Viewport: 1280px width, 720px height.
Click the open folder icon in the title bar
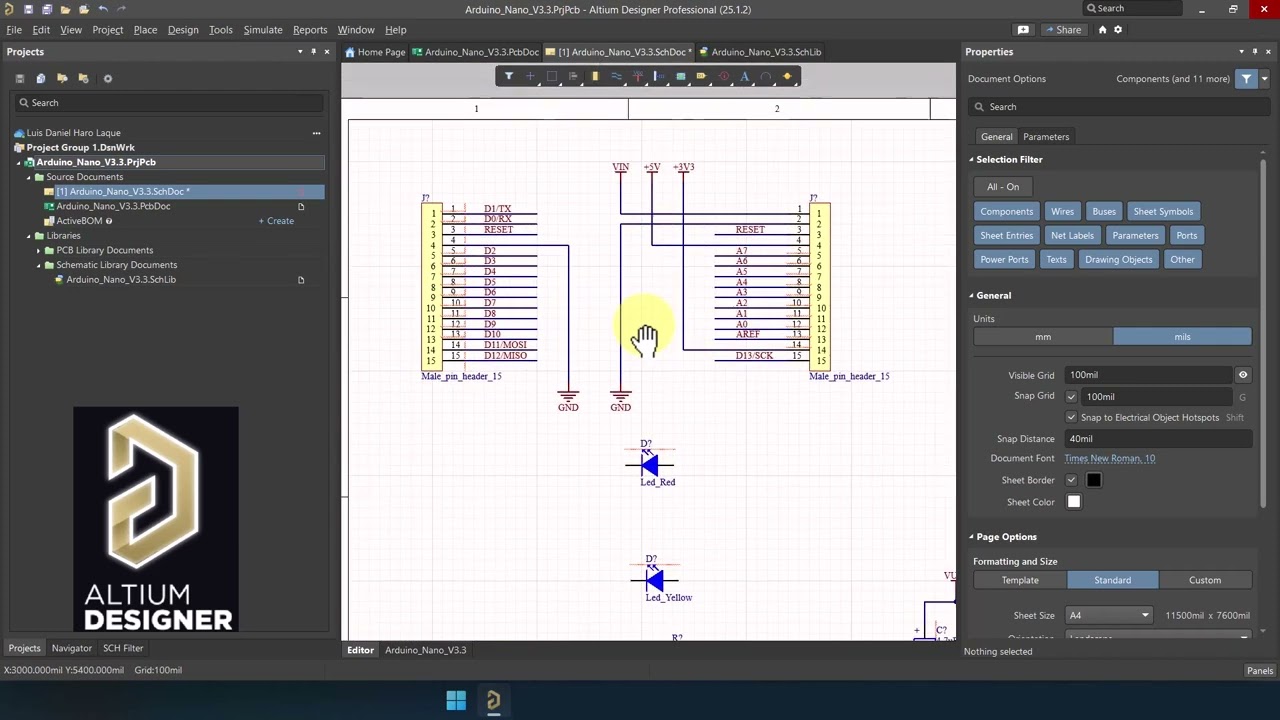[x=66, y=9]
